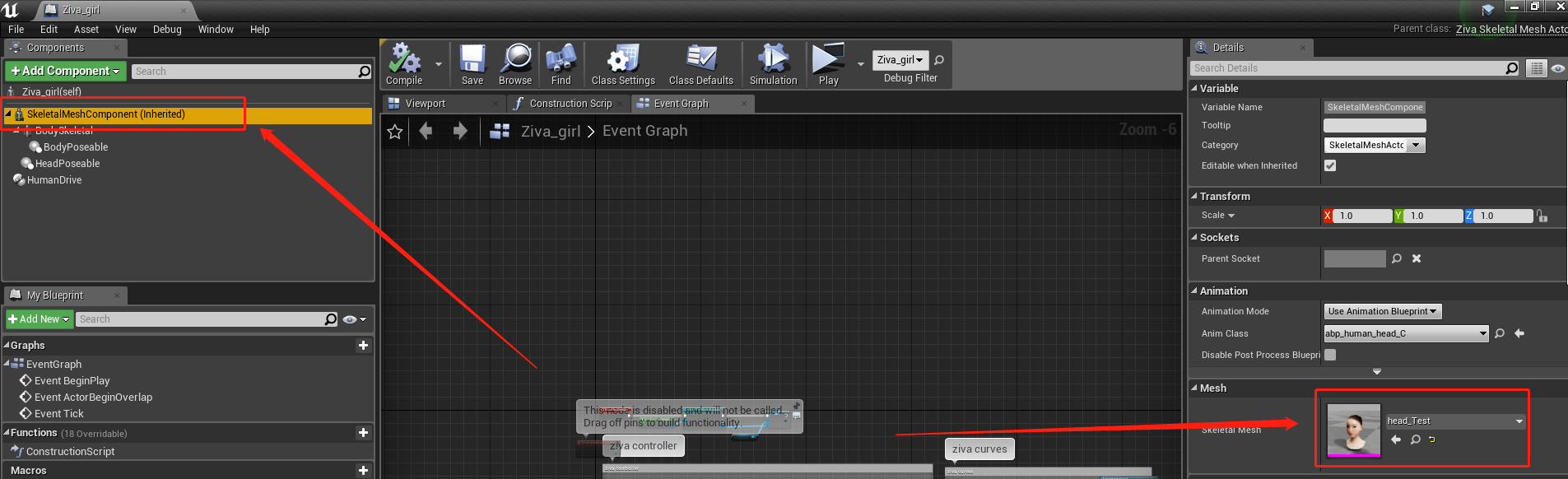Browse to asset with the magnifier icon
Screen dimensions: 1568x479
516,59
